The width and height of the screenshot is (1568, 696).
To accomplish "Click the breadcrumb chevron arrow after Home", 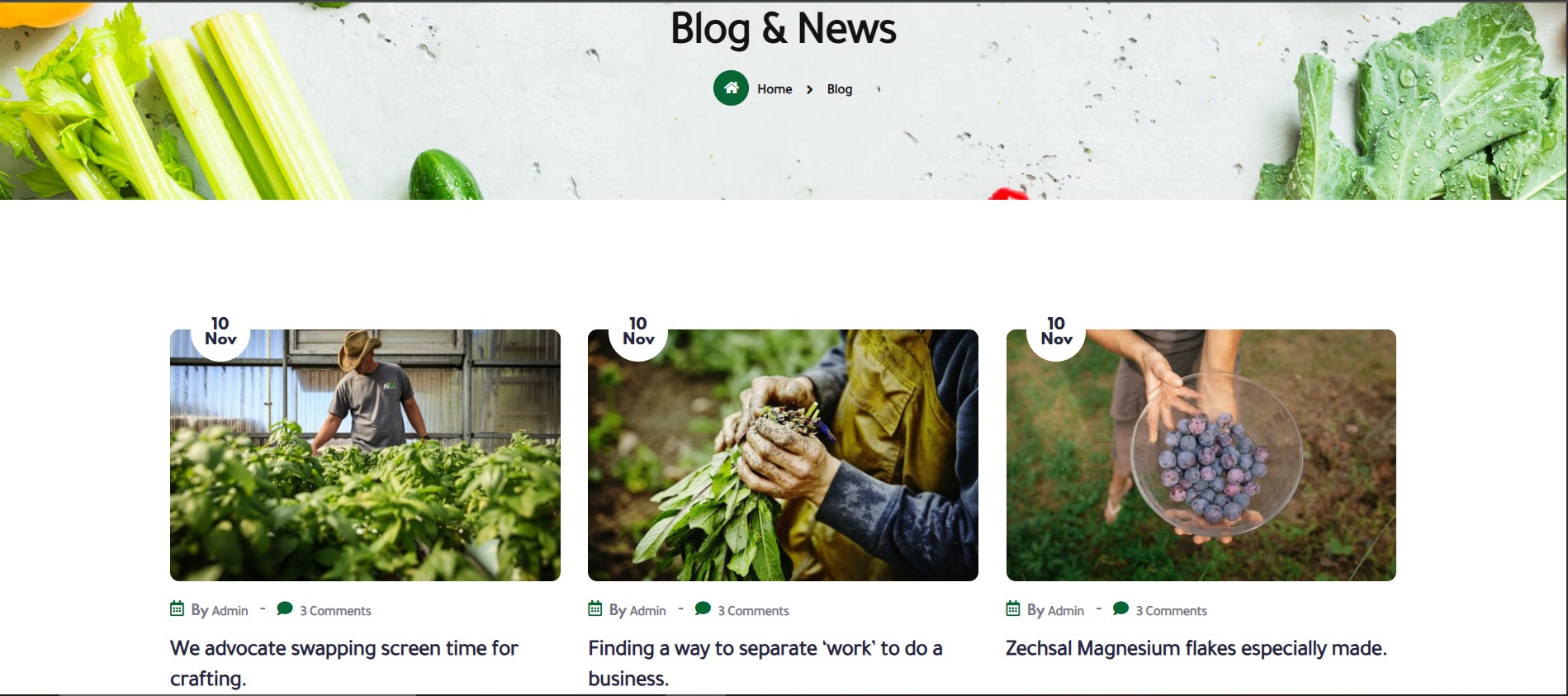I will pos(809,89).
